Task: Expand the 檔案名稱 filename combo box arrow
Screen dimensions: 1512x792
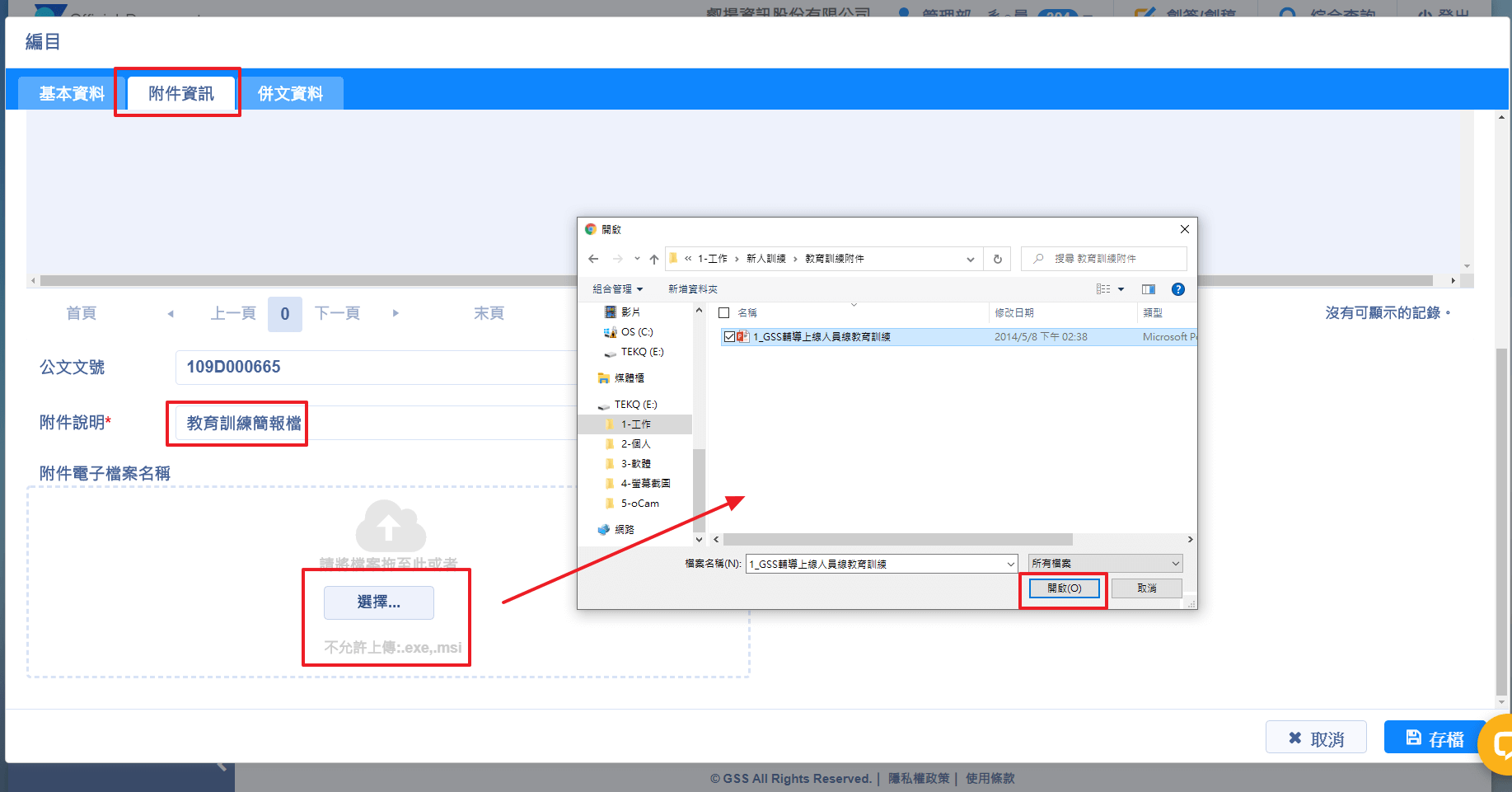Action: [1011, 564]
